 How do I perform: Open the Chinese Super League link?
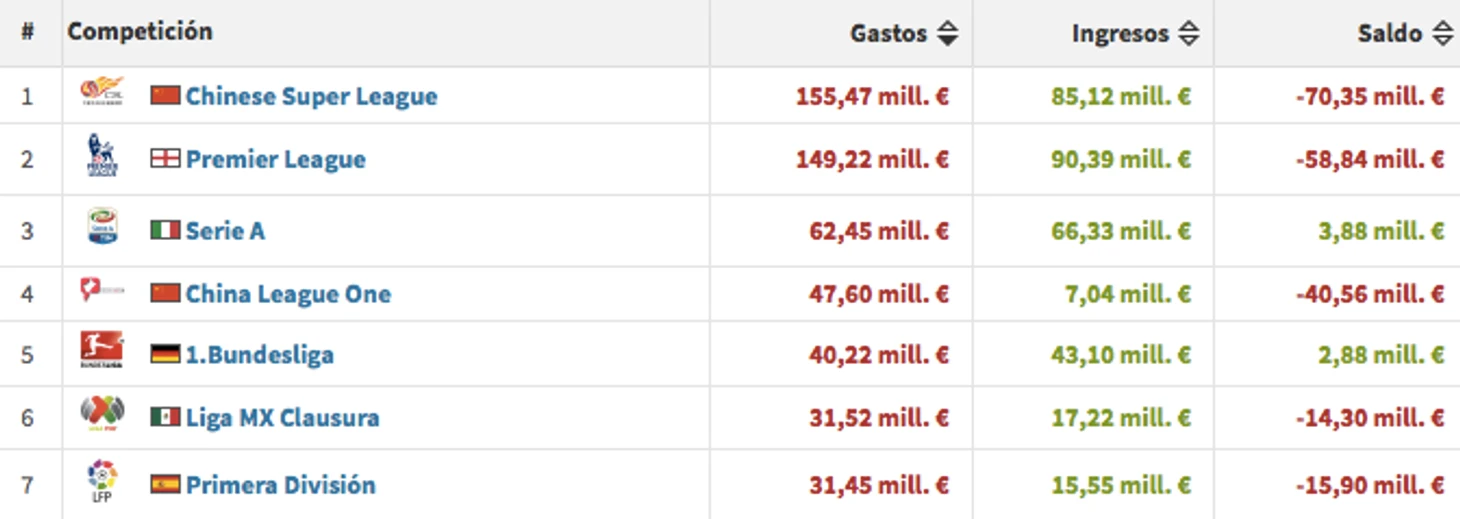311,97
